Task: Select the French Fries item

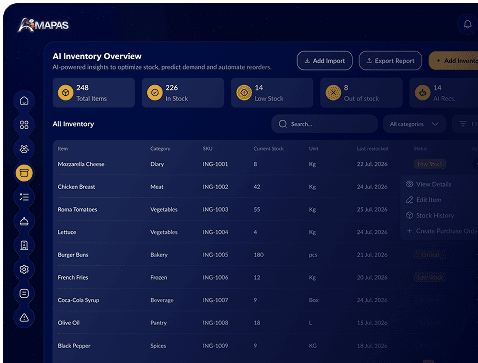Action: (x=73, y=277)
